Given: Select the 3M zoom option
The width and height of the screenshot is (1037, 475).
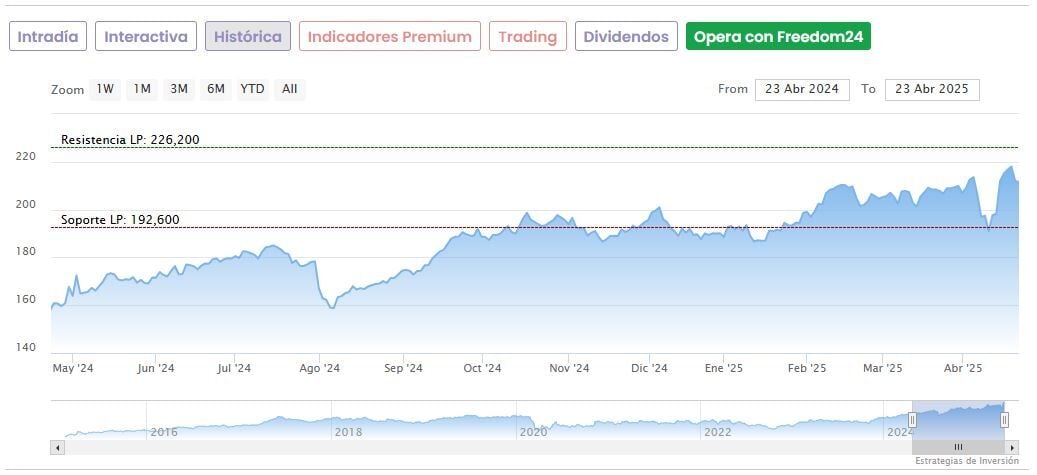Looking at the screenshot, I should click(179, 89).
